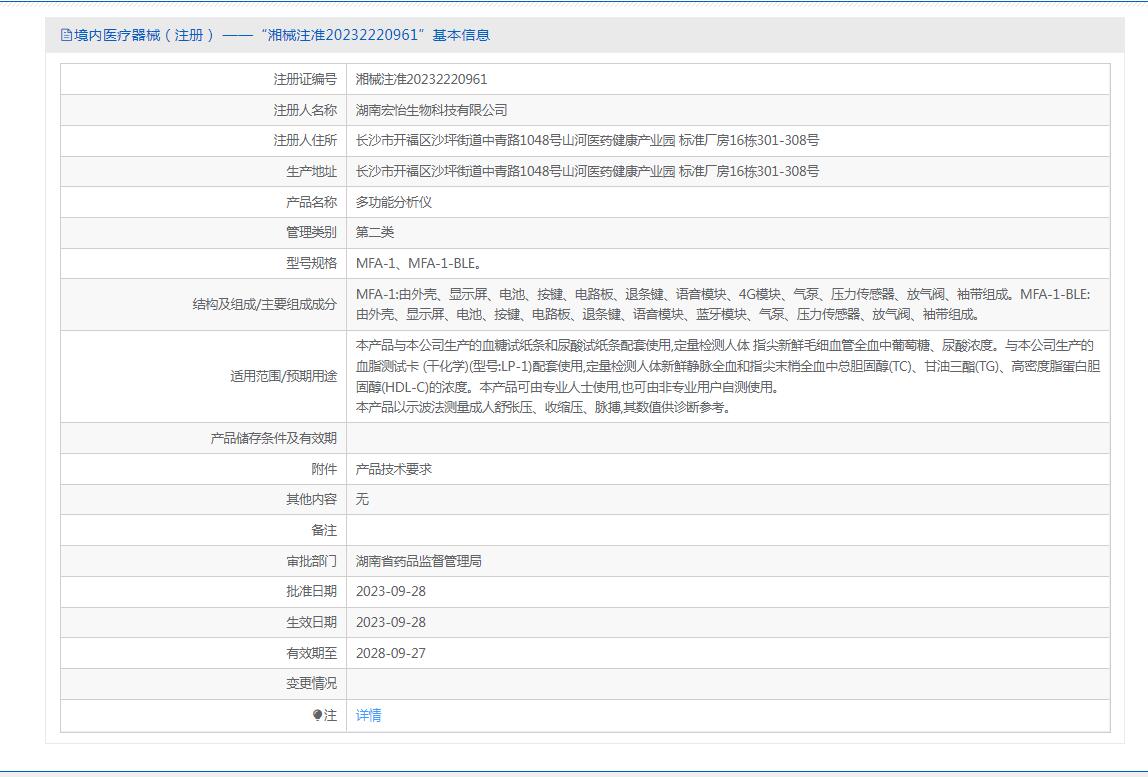
Task: Click the 生产地址 address value
Action: [587, 171]
